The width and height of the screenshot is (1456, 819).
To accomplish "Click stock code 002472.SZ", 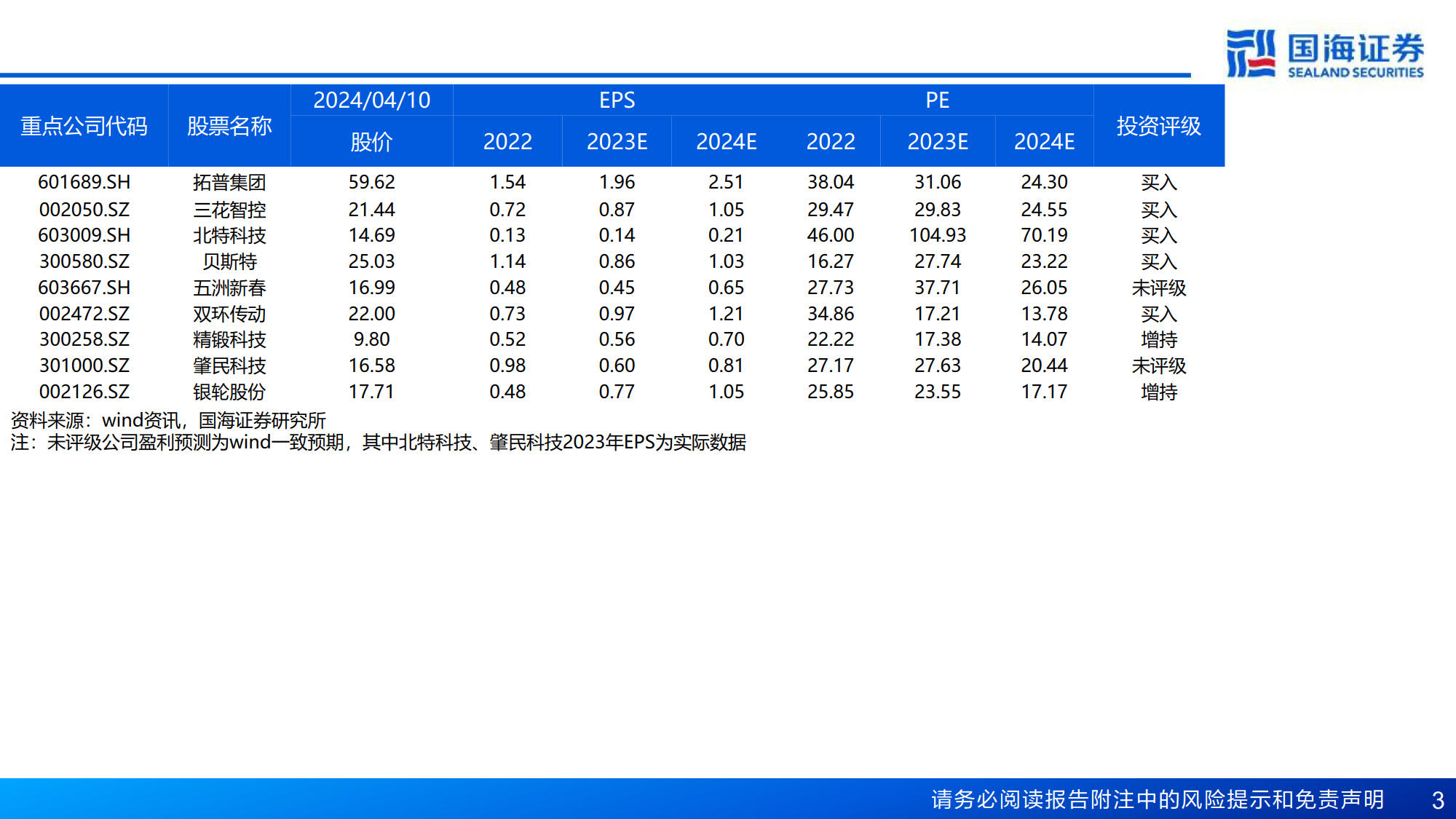I will click(84, 314).
